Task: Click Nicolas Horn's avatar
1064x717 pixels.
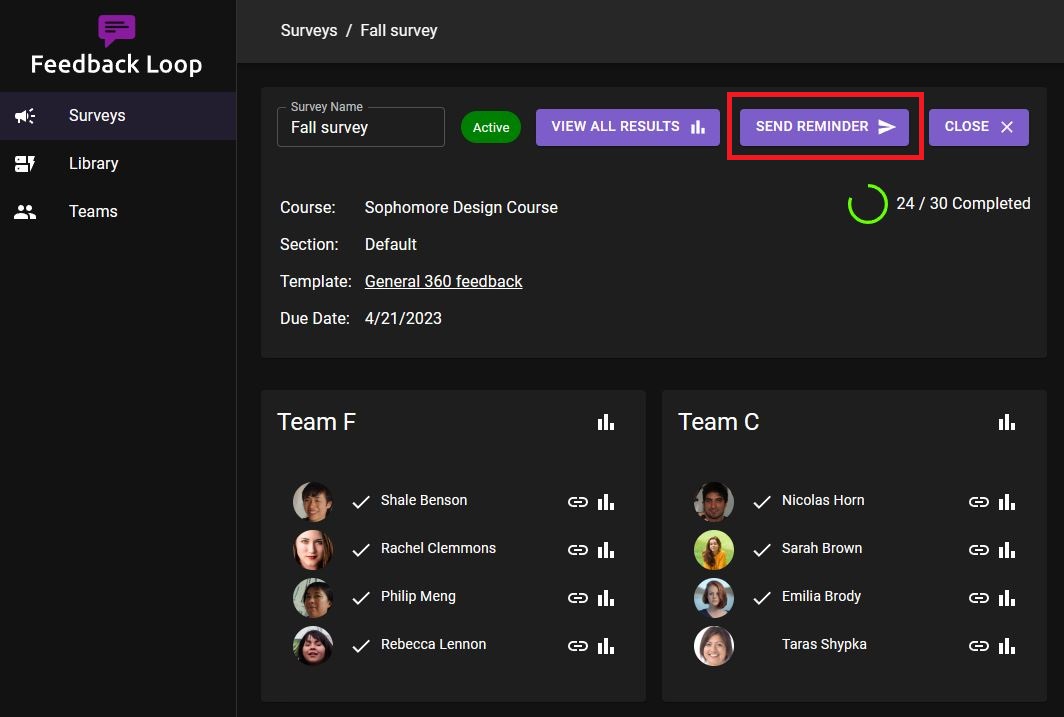Action: click(714, 502)
